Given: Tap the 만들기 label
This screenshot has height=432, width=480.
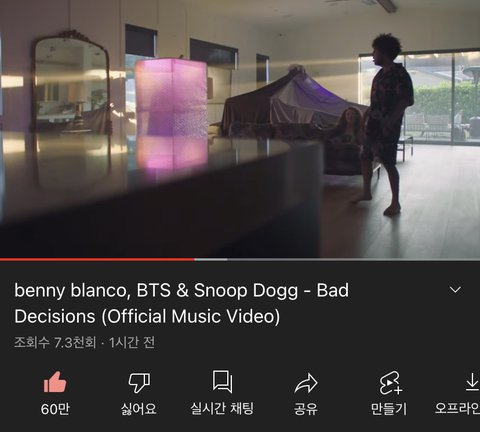Looking at the screenshot, I should (x=389, y=409).
